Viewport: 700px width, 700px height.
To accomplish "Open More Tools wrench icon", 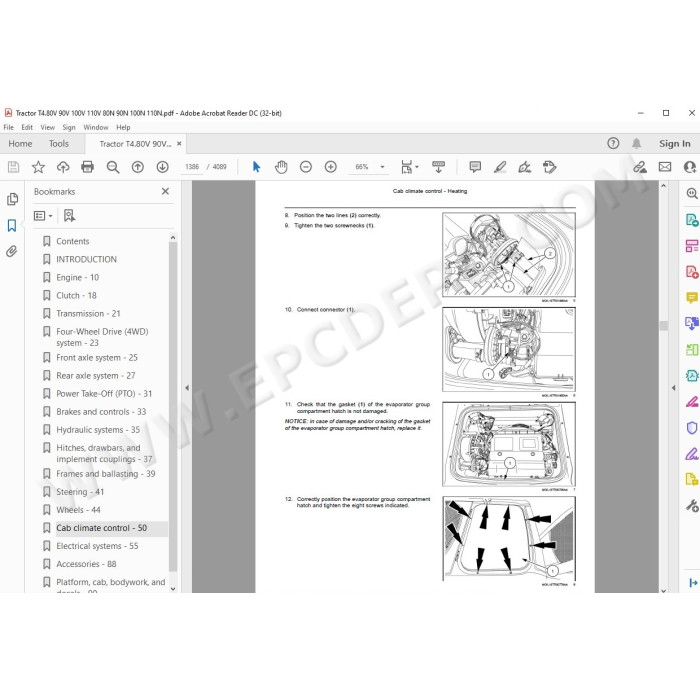I will [692, 506].
